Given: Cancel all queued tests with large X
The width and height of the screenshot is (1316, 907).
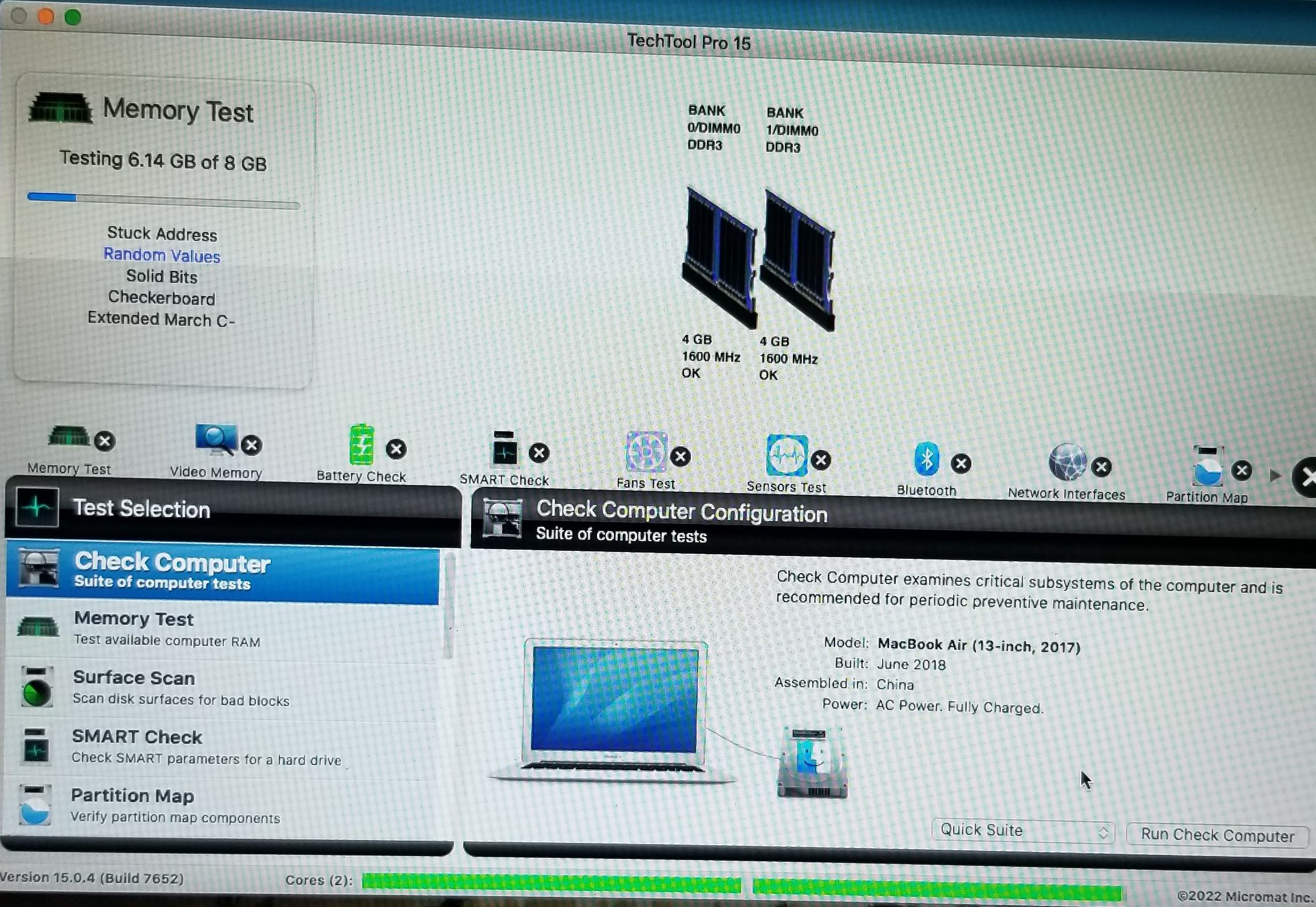Looking at the screenshot, I should (x=1307, y=478).
